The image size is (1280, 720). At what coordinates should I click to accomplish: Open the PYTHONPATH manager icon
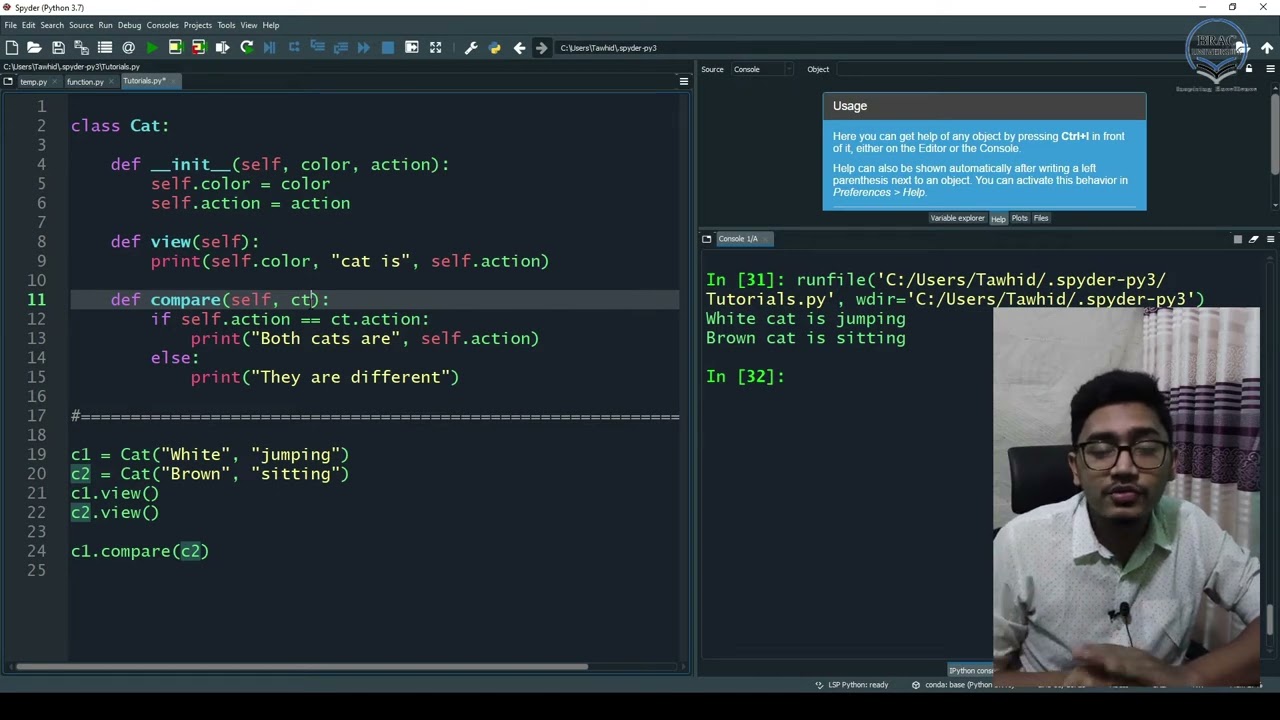click(x=494, y=47)
